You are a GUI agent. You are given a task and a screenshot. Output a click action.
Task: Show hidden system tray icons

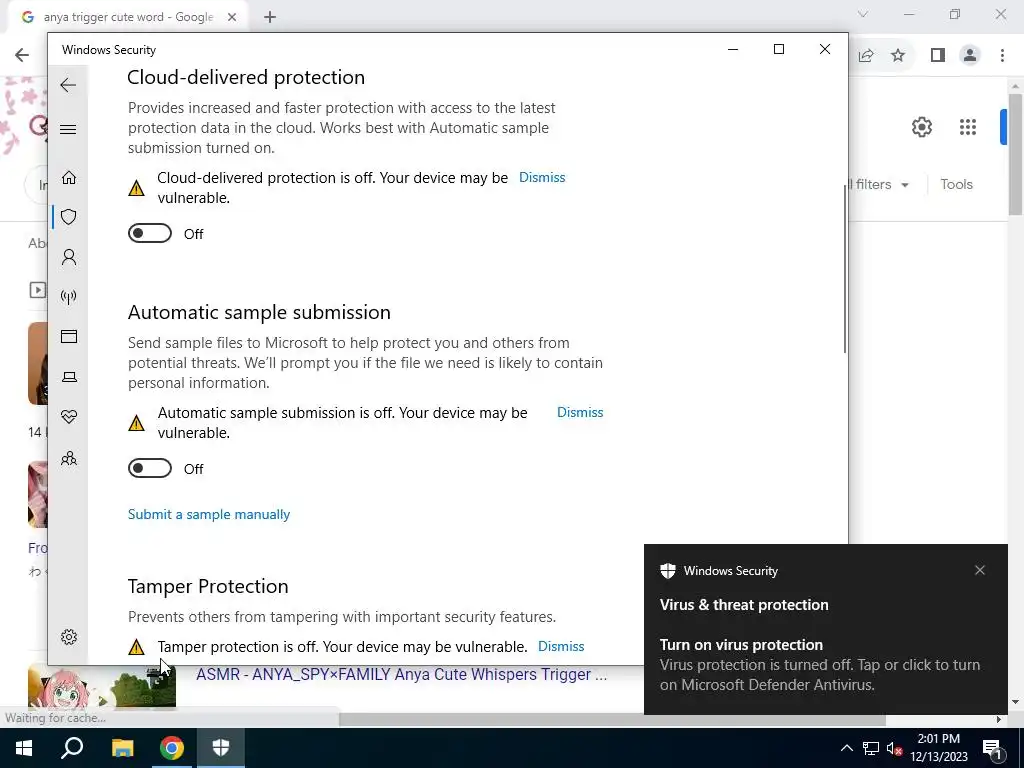(846, 748)
